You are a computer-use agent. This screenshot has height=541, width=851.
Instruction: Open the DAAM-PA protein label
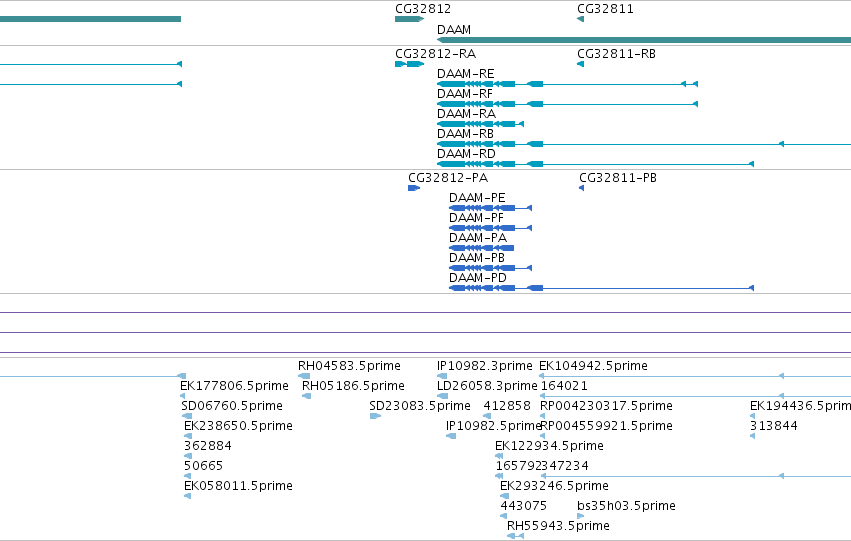pos(478,238)
